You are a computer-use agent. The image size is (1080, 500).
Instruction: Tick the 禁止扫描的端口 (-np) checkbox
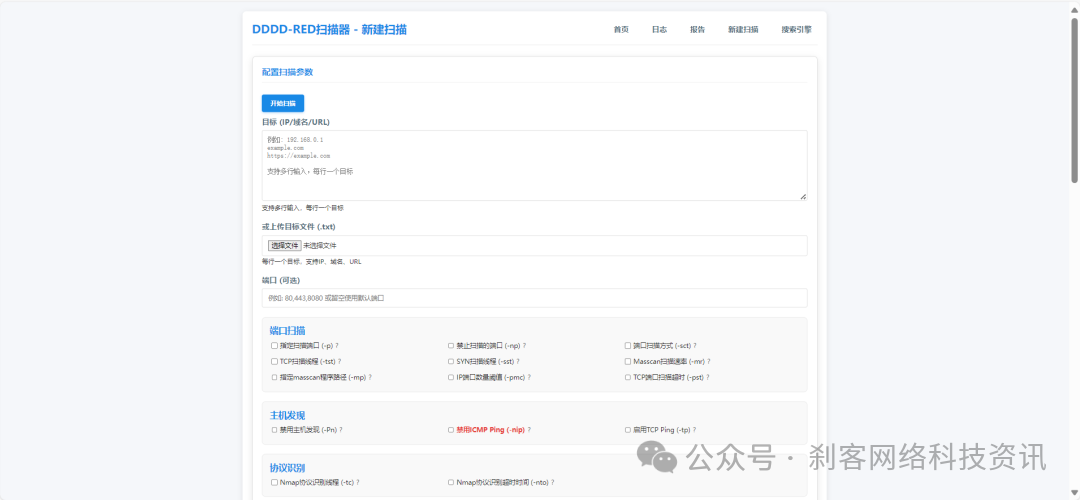pyautogui.click(x=451, y=346)
